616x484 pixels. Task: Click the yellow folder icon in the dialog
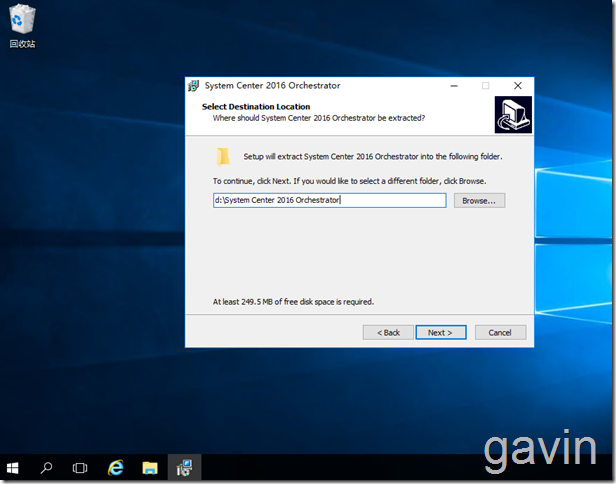pyautogui.click(x=223, y=157)
